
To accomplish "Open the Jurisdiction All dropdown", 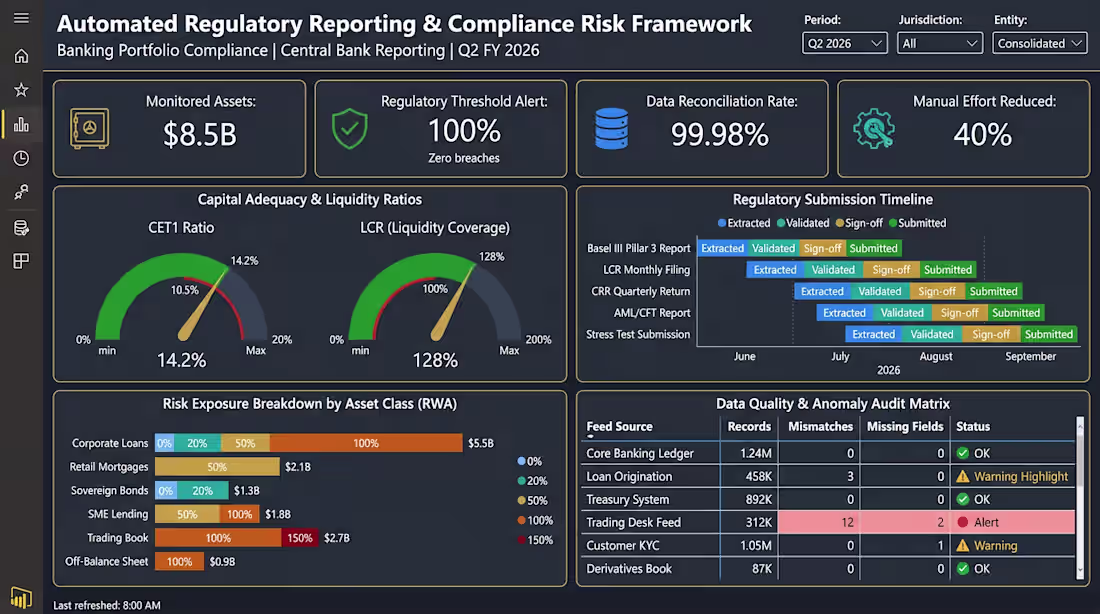I will pyautogui.click(x=939, y=44).
